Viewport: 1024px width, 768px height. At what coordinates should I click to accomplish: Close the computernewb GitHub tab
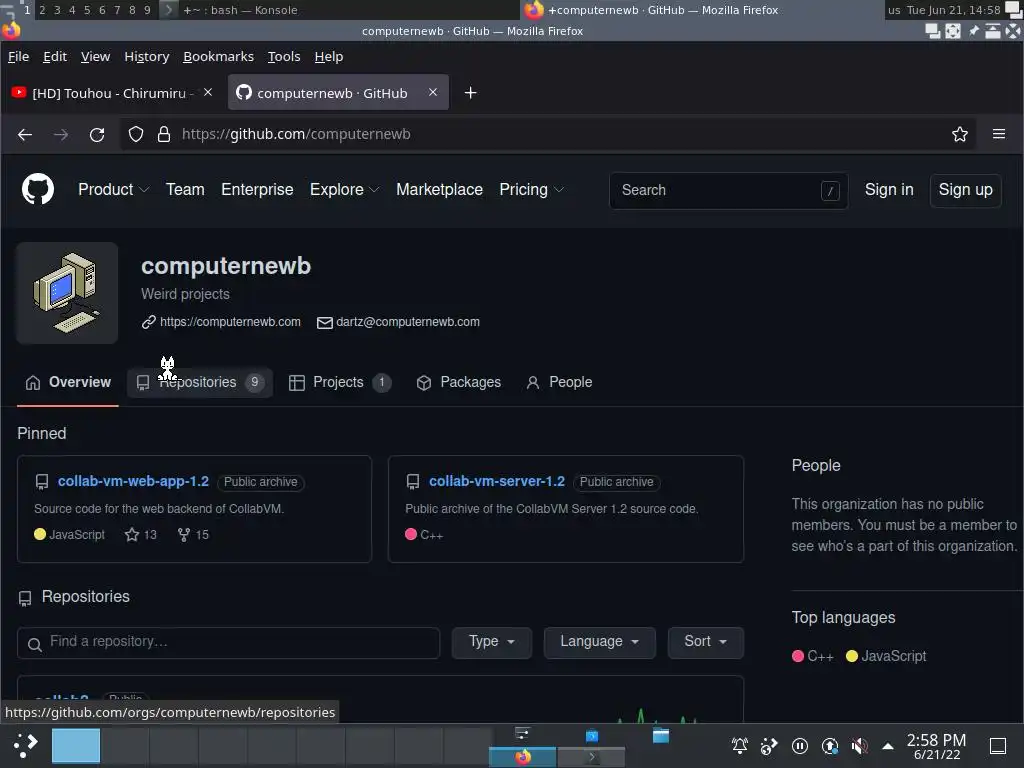coord(432,93)
